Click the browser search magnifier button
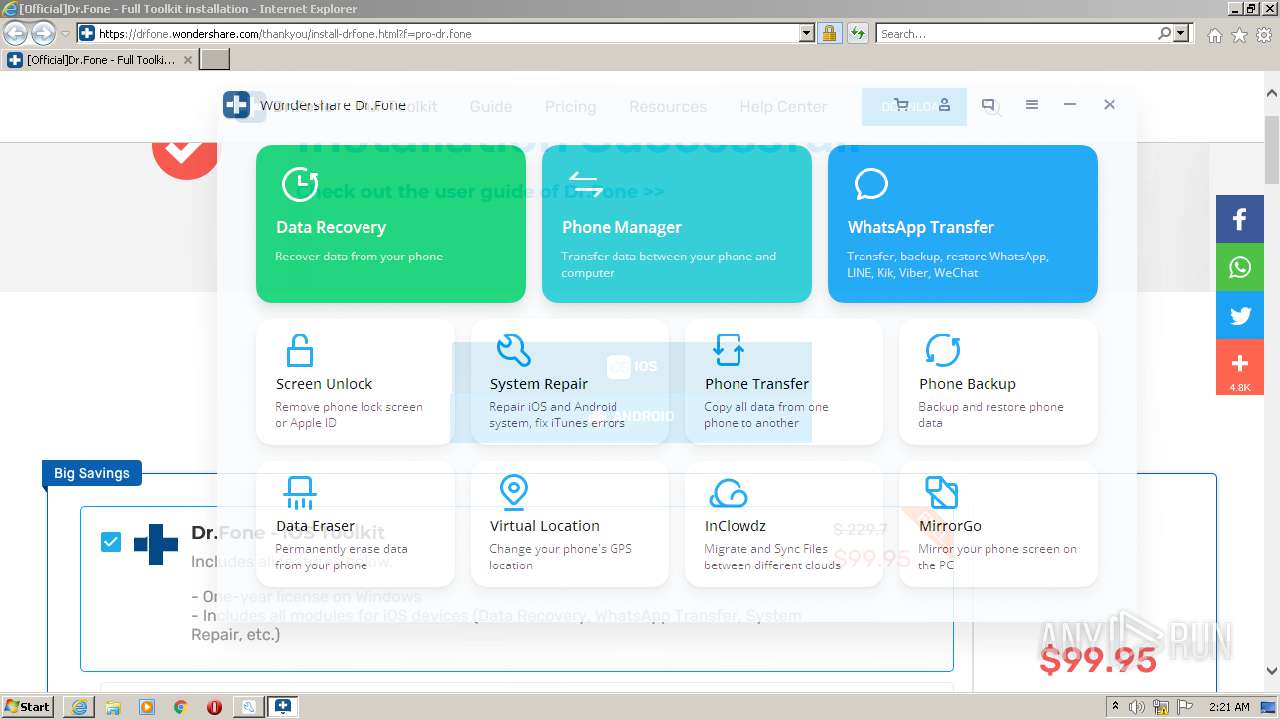Image resolution: width=1280 pixels, height=720 pixels. 1165,33
